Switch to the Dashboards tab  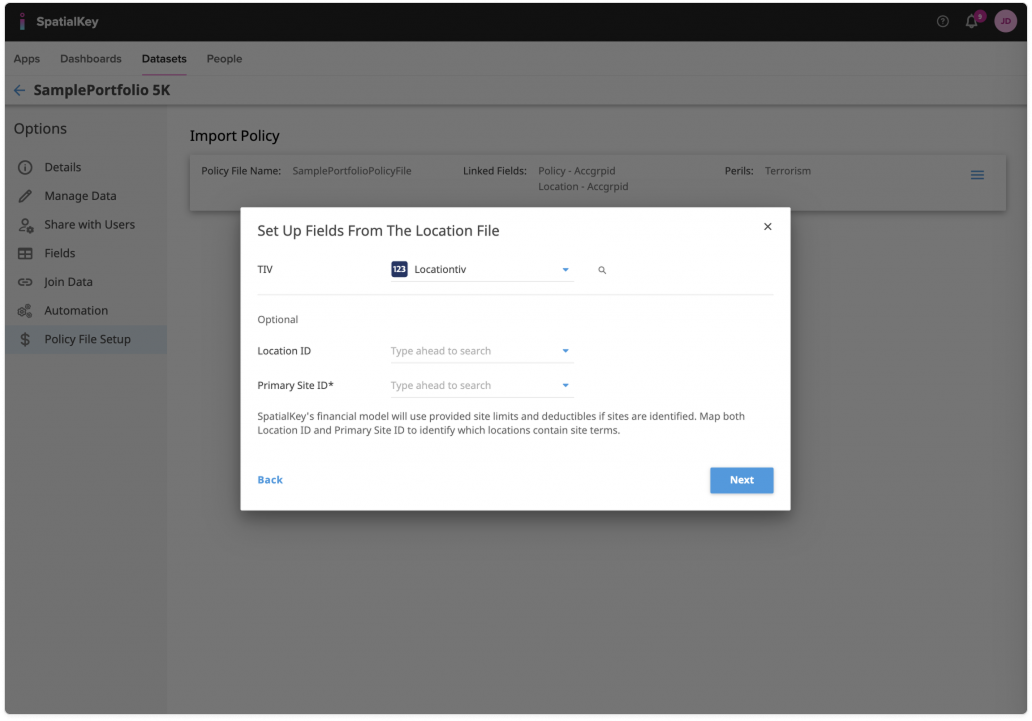[x=90, y=59]
